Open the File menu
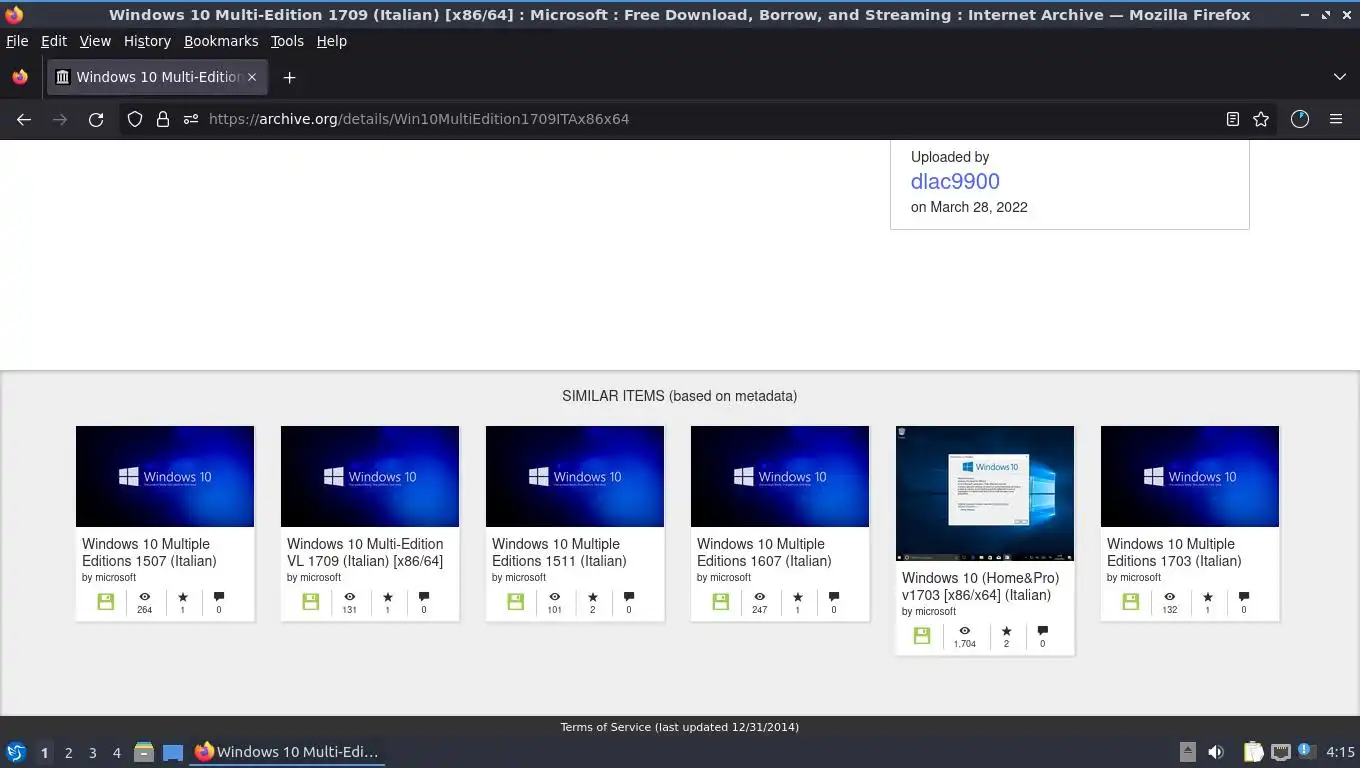This screenshot has height=768, width=1360. pyautogui.click(x=17, y=41)
